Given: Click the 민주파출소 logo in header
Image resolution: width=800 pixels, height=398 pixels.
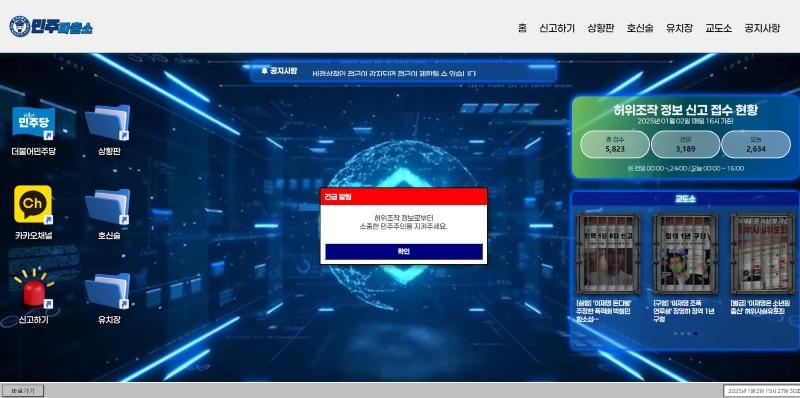Looking at the screenshot, I should pos(51,26).
